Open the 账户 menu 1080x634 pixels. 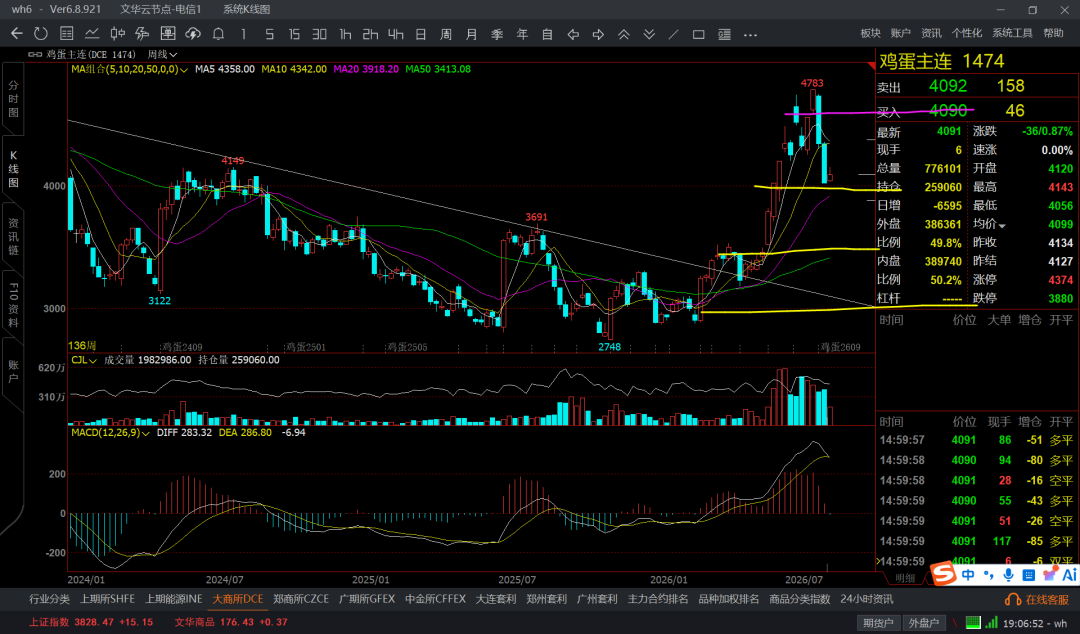coord(900,33)
